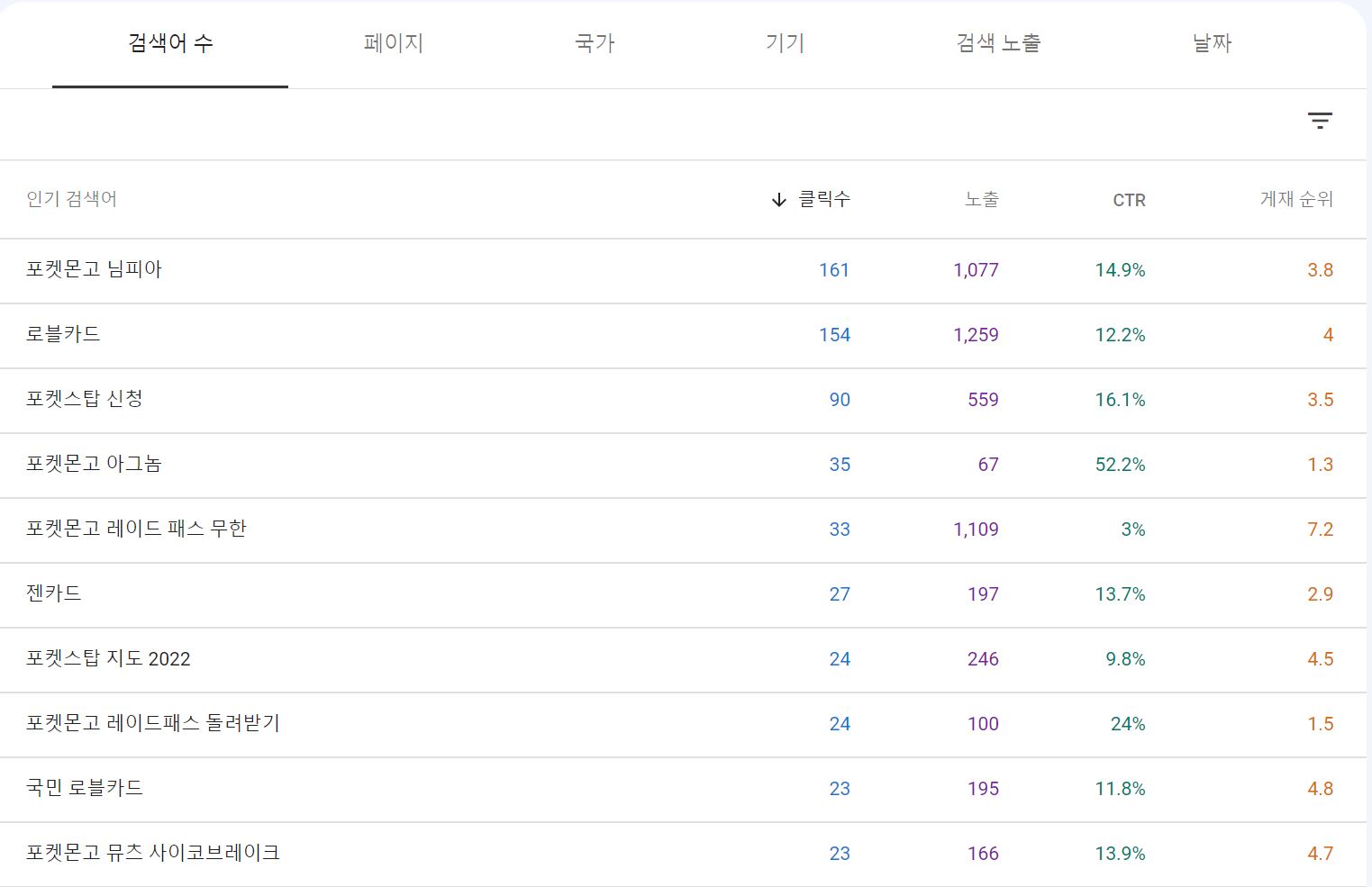Image resolution: width=1372 pixels, height=887 pixels.
Task: Click the impressions value 67
Action: point(988,465)
